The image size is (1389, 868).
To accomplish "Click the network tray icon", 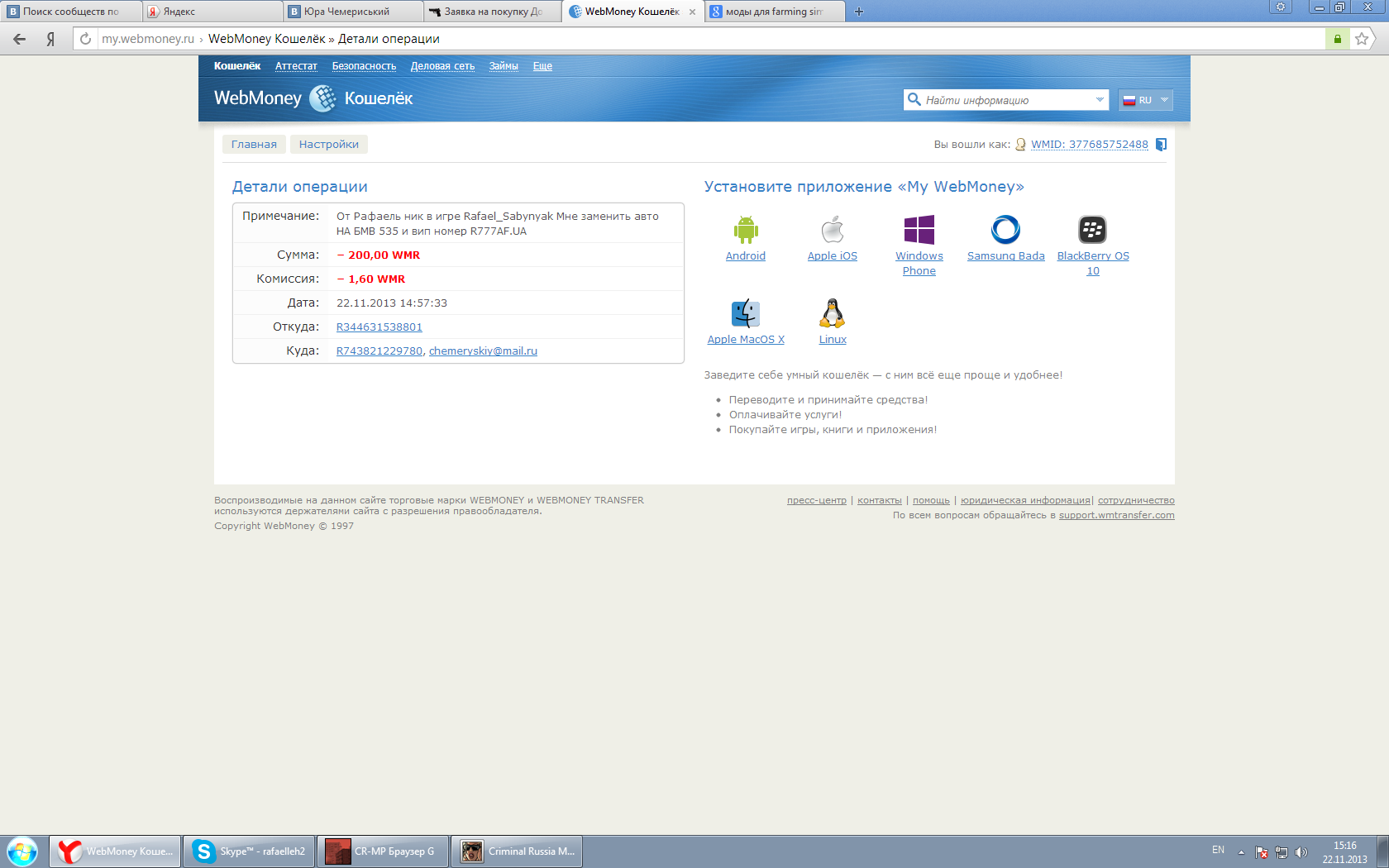I will tap(1282, 852).
